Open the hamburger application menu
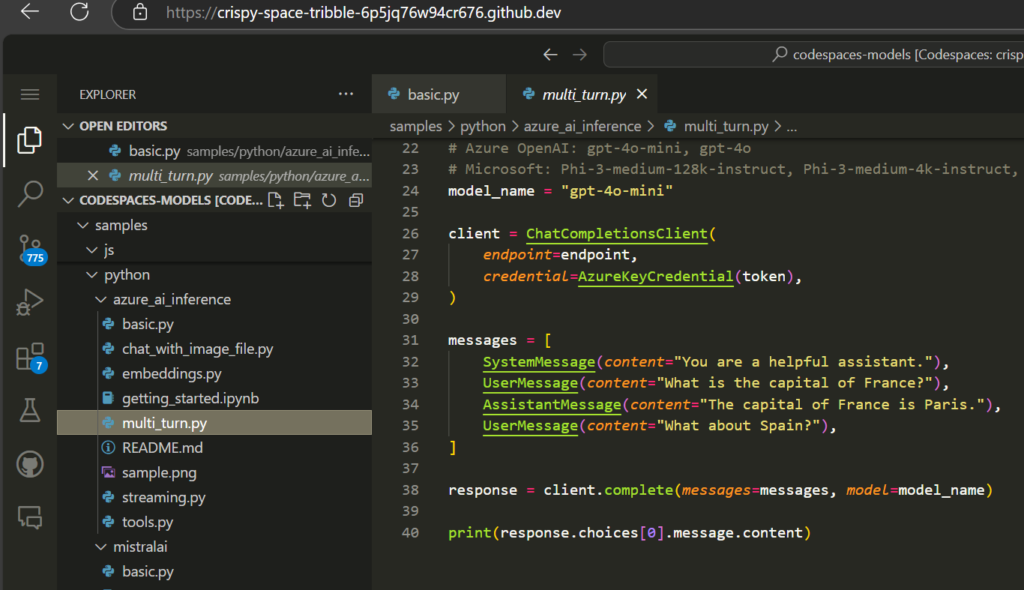 click(30, 94)
